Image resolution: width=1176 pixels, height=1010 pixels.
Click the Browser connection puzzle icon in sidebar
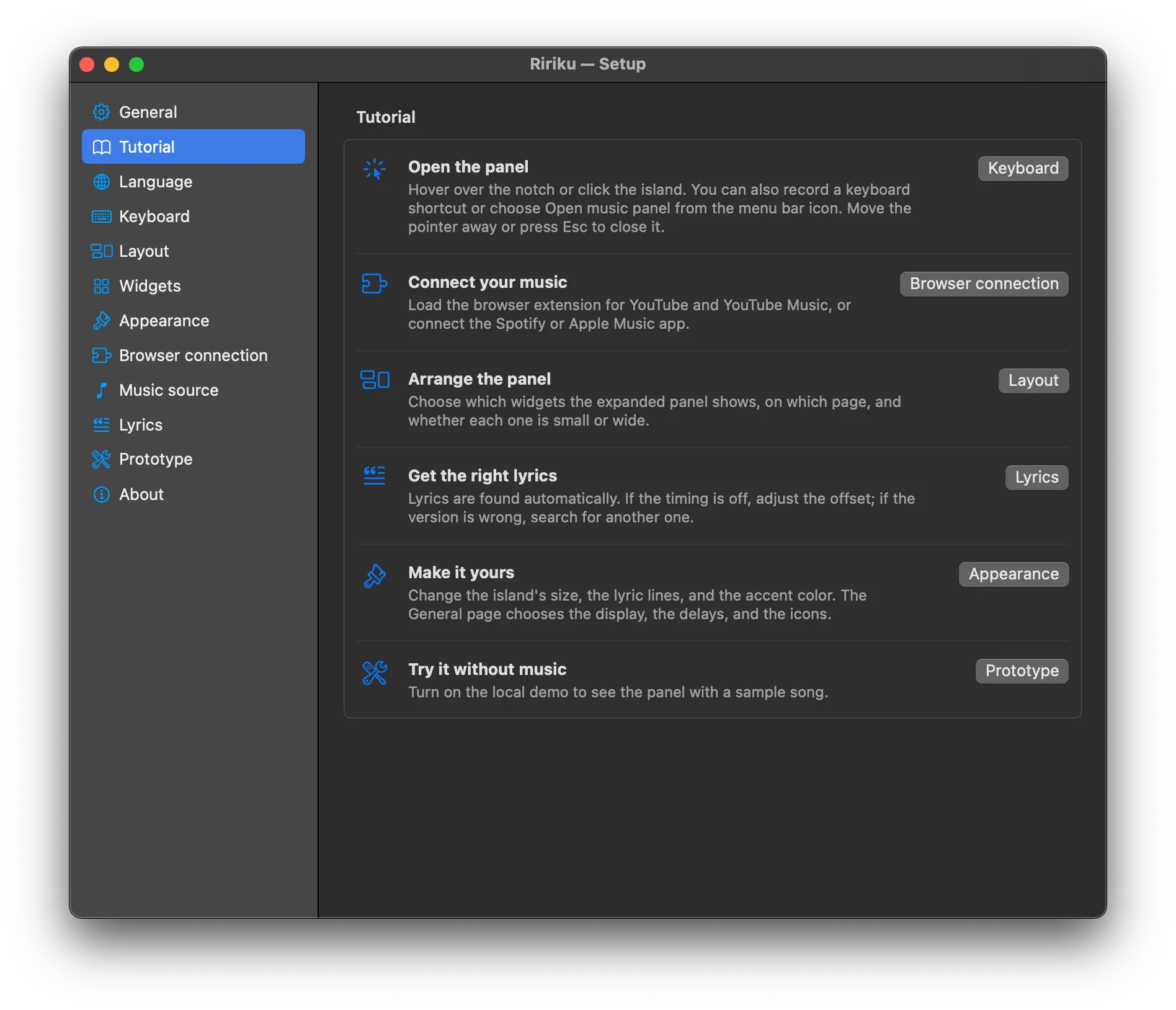(x=101, y=355)
